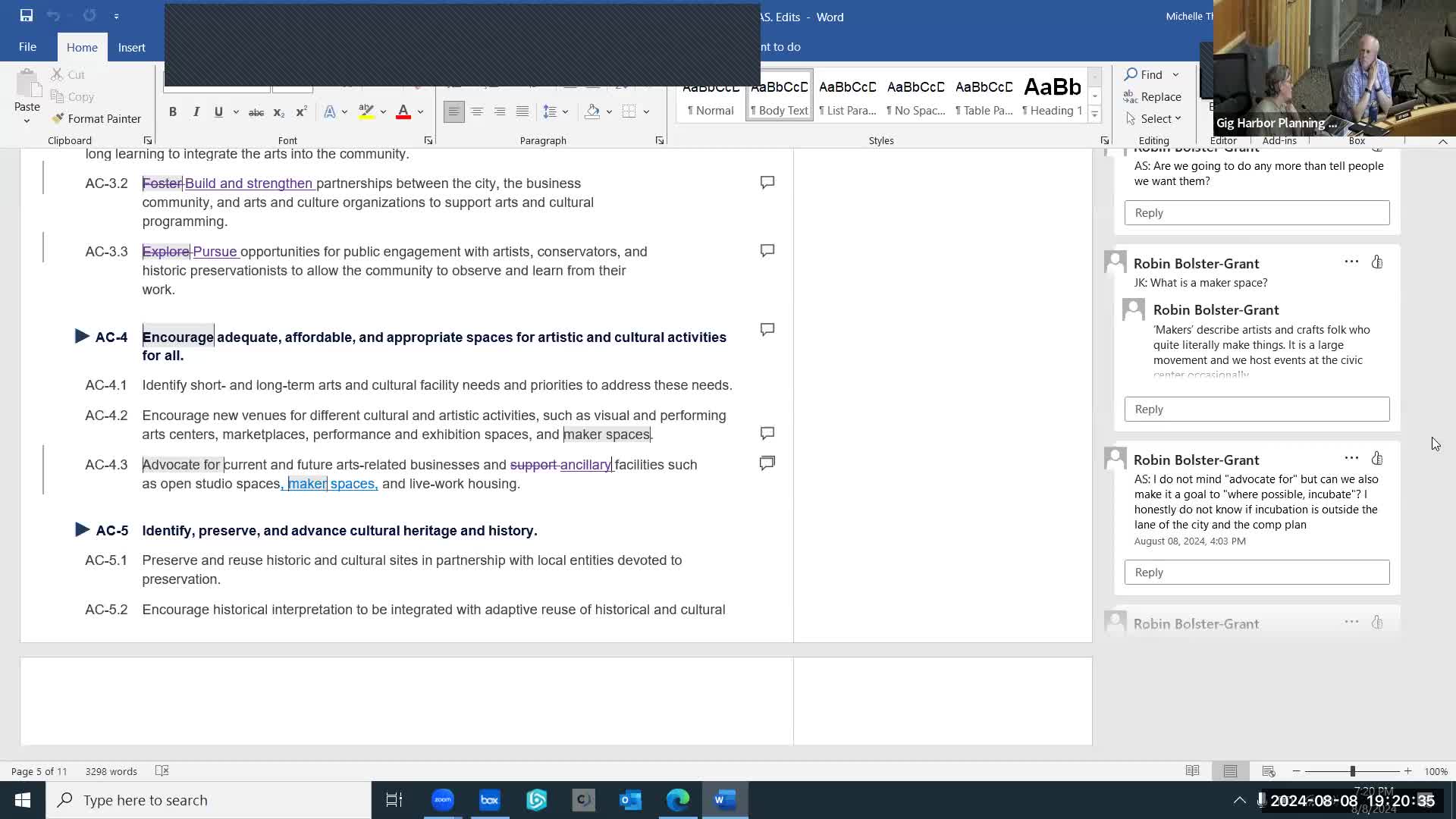
Task: Open more options on maker space comment
Action: tap(1351, 262)
